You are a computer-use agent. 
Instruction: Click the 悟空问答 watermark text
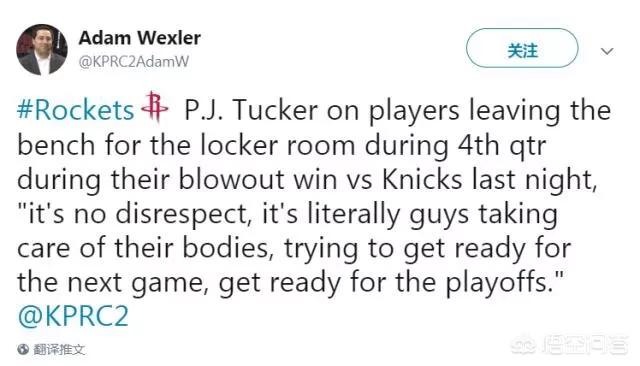coord(585,345)
